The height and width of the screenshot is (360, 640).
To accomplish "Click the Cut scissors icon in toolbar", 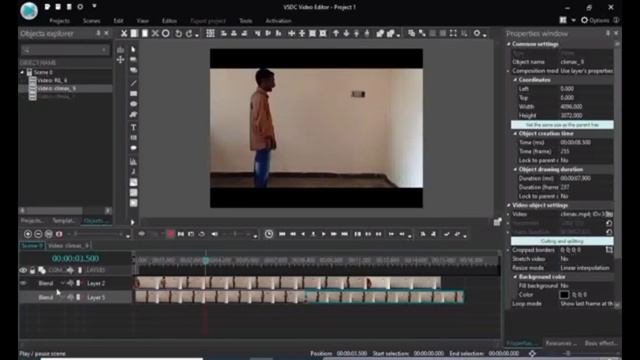I will tap(124, 33).
